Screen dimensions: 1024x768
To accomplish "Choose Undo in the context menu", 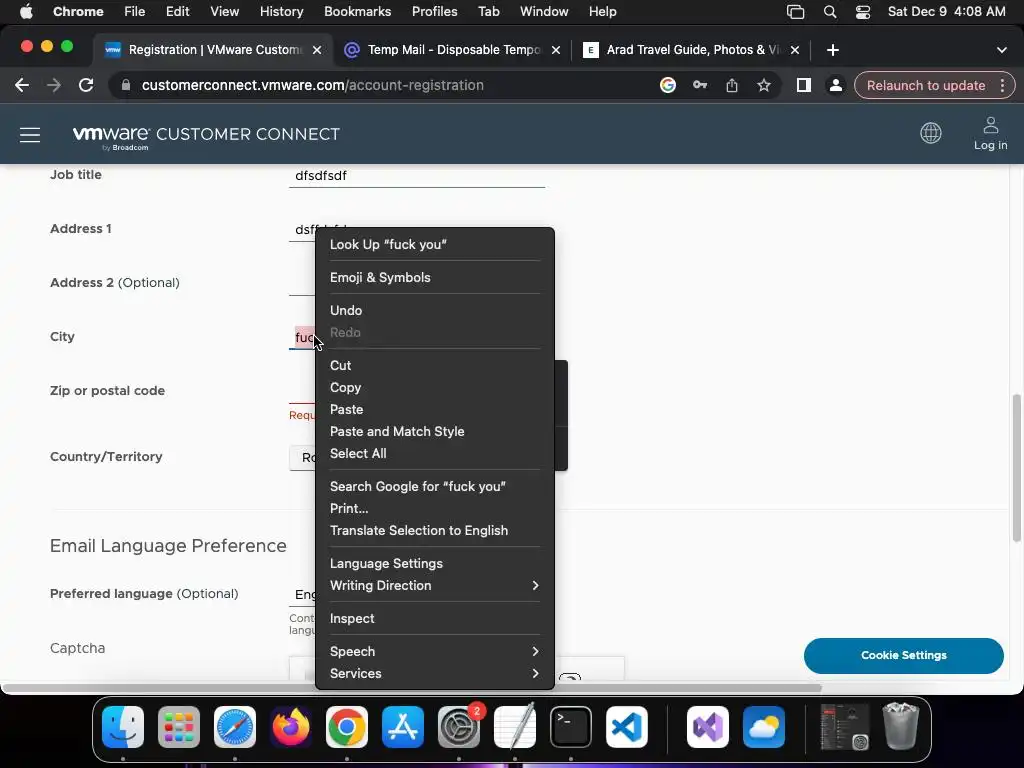I will pos(434,311).
